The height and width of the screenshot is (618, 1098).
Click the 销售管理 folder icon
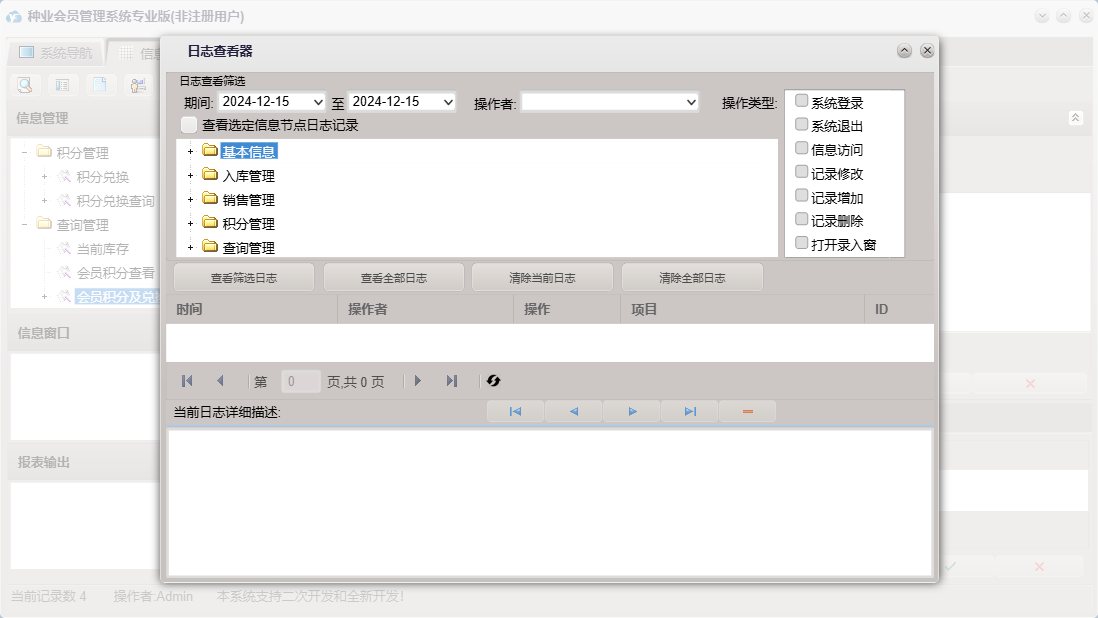[x=209, y=198]
